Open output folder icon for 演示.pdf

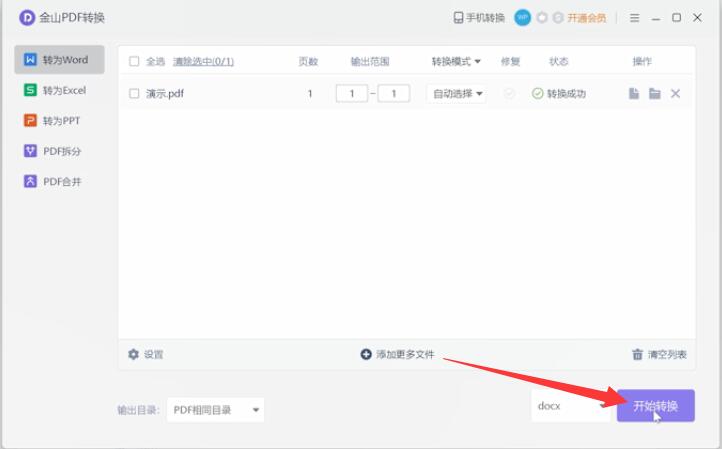pyautogui.click(x=655, y=93)
